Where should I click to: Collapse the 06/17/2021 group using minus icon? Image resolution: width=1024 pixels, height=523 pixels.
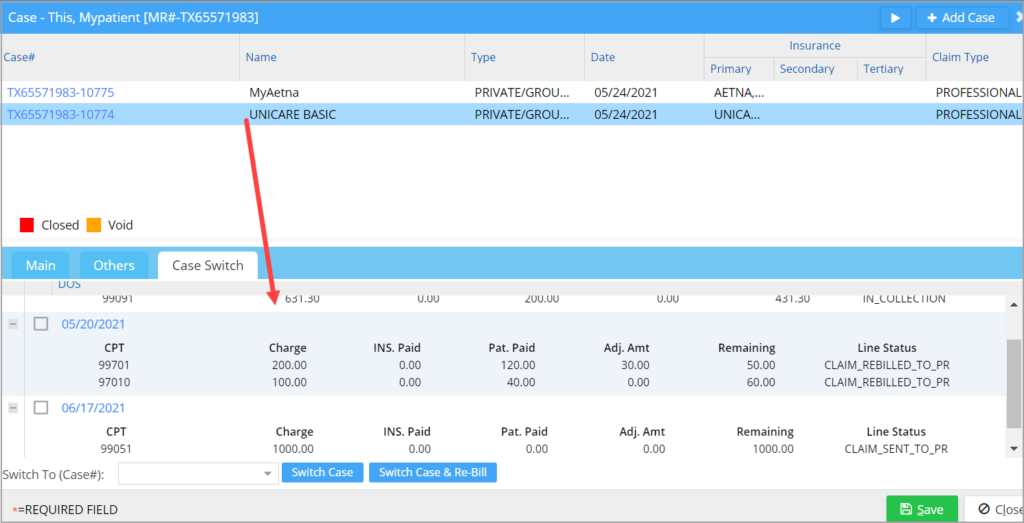point(13,408)
